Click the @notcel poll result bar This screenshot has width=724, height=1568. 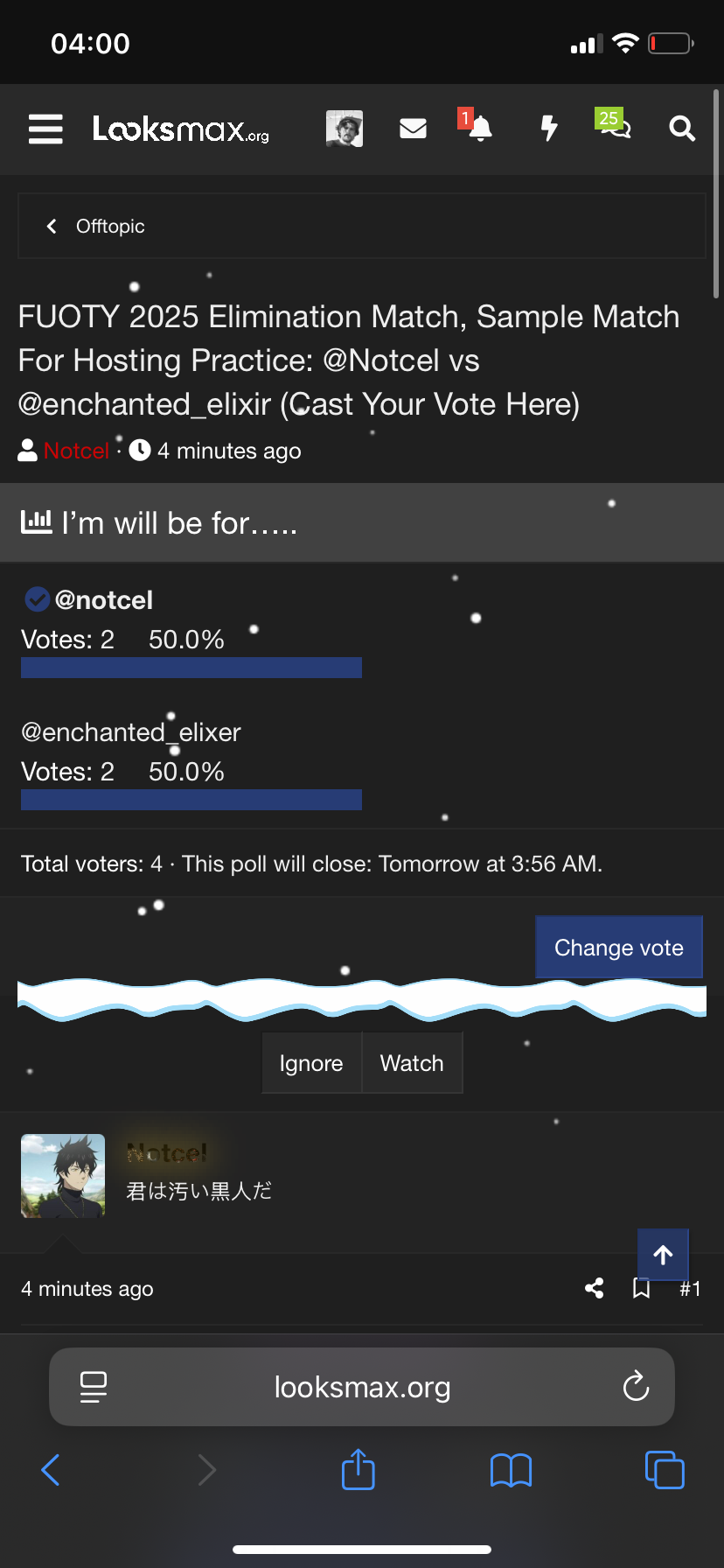pos(191,668)
